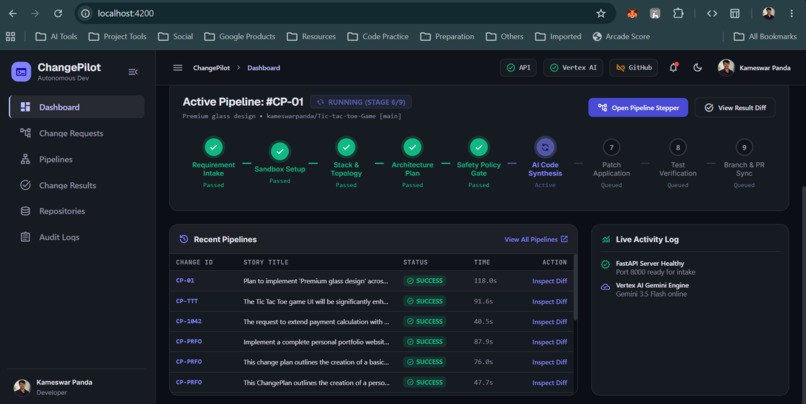806x404 pixels.
Task: Click CP-TTT change ID
Action: tap(187, 301)
